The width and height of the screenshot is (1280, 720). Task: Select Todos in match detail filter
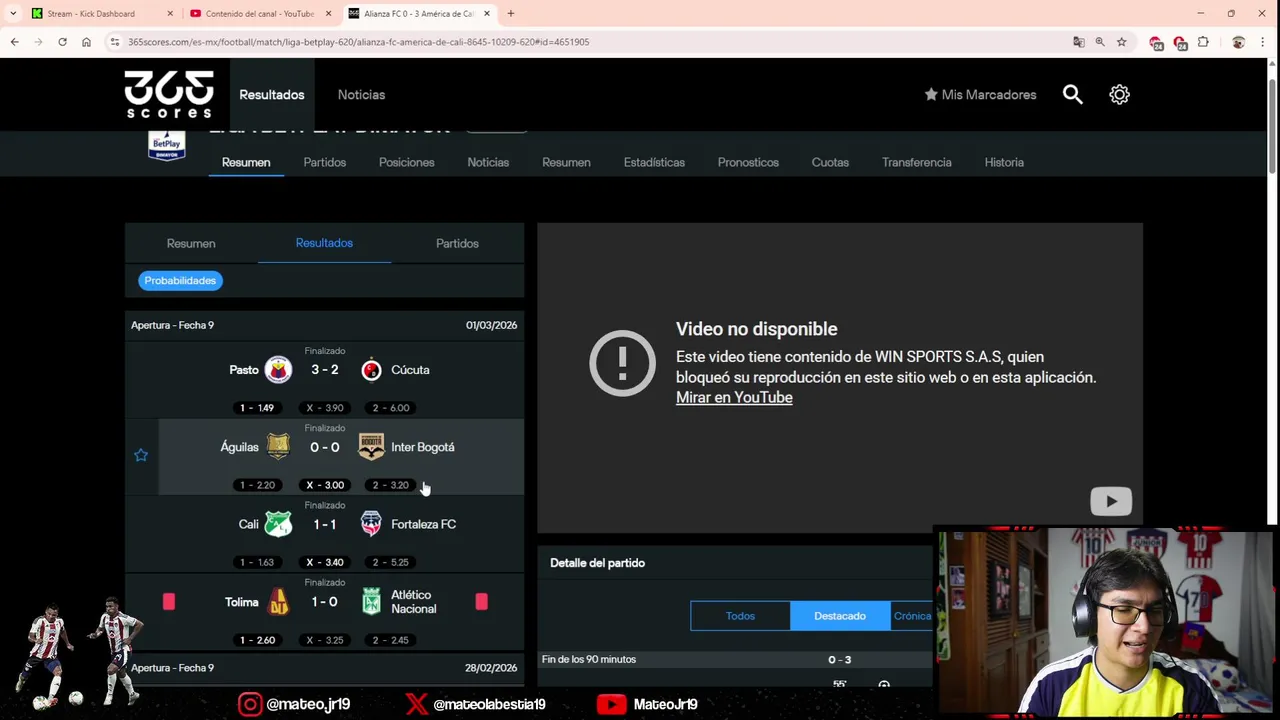click(740, 616)
